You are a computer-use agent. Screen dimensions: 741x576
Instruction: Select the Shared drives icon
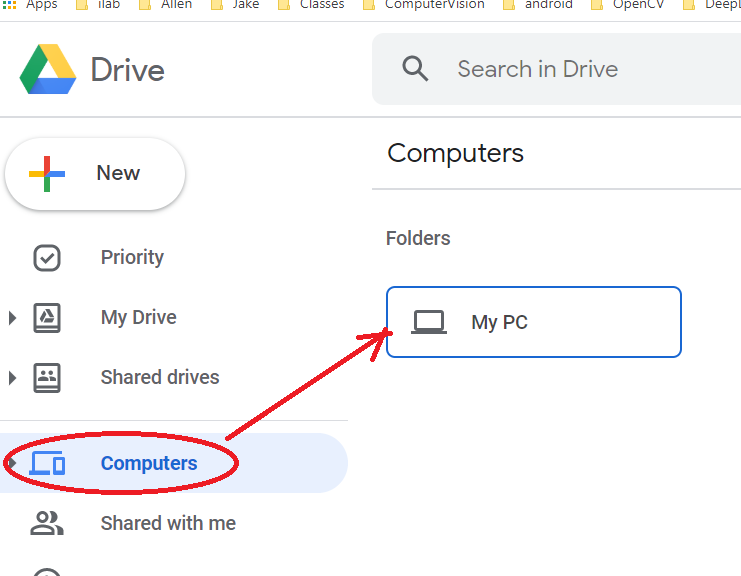click(47, 378)
